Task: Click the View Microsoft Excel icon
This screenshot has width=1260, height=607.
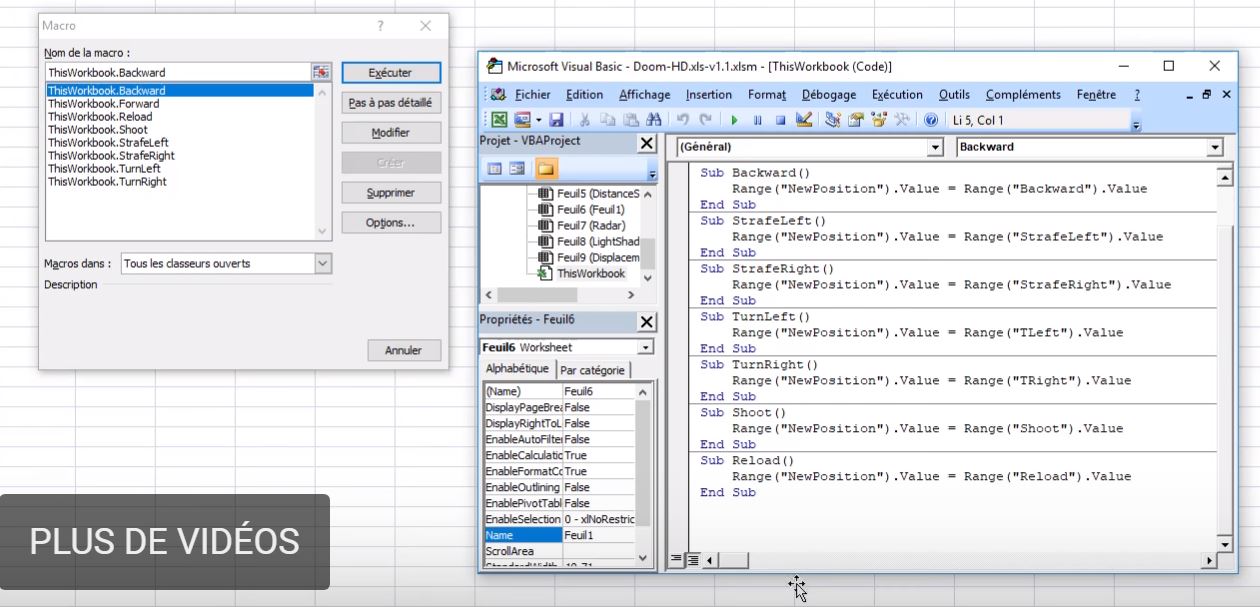Action: 498,120
